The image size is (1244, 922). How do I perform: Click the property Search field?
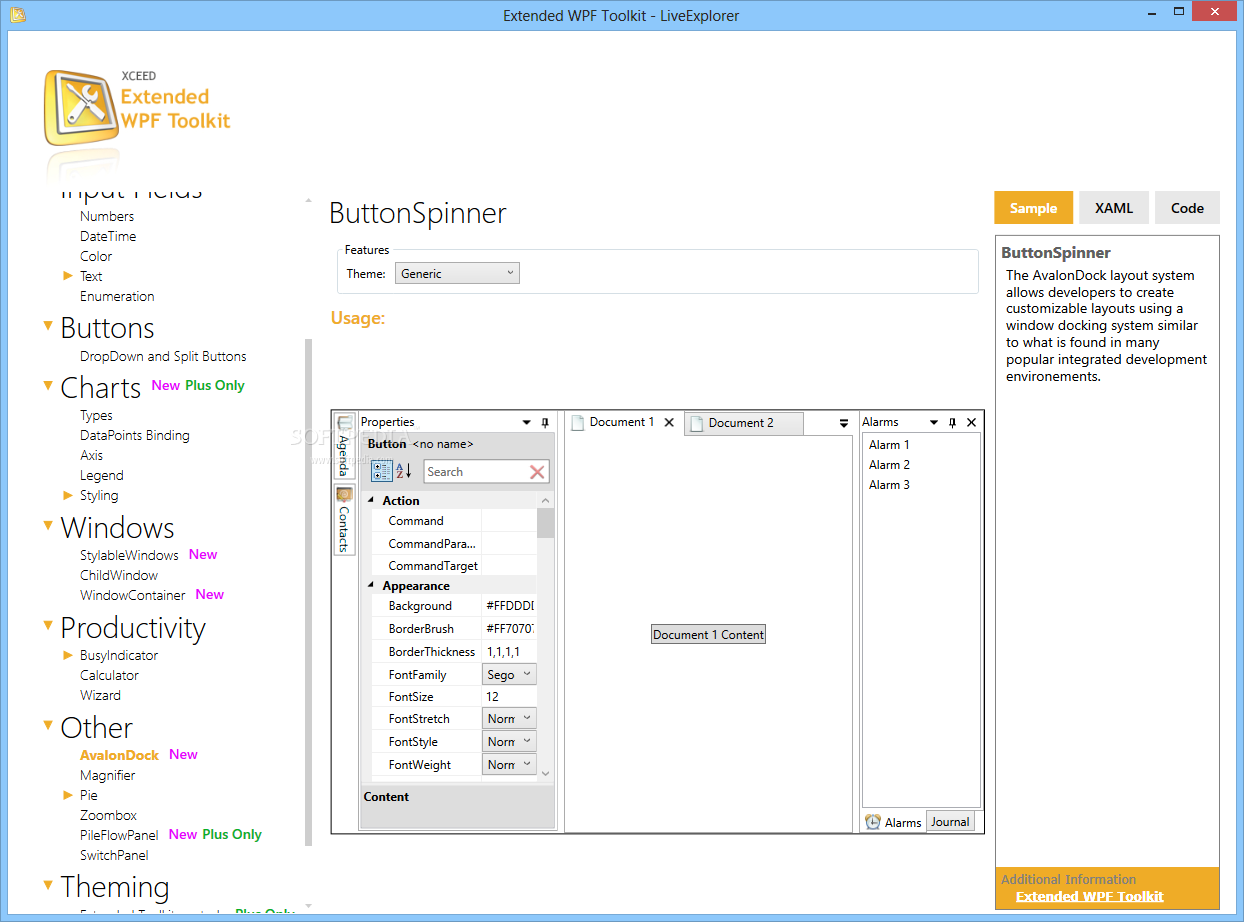click(x=475, y=472)
